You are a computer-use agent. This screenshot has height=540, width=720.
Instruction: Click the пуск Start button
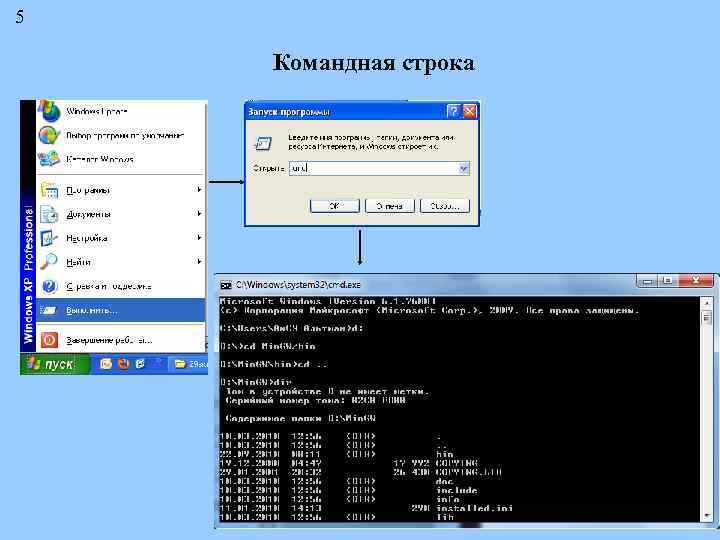point(55,364)
